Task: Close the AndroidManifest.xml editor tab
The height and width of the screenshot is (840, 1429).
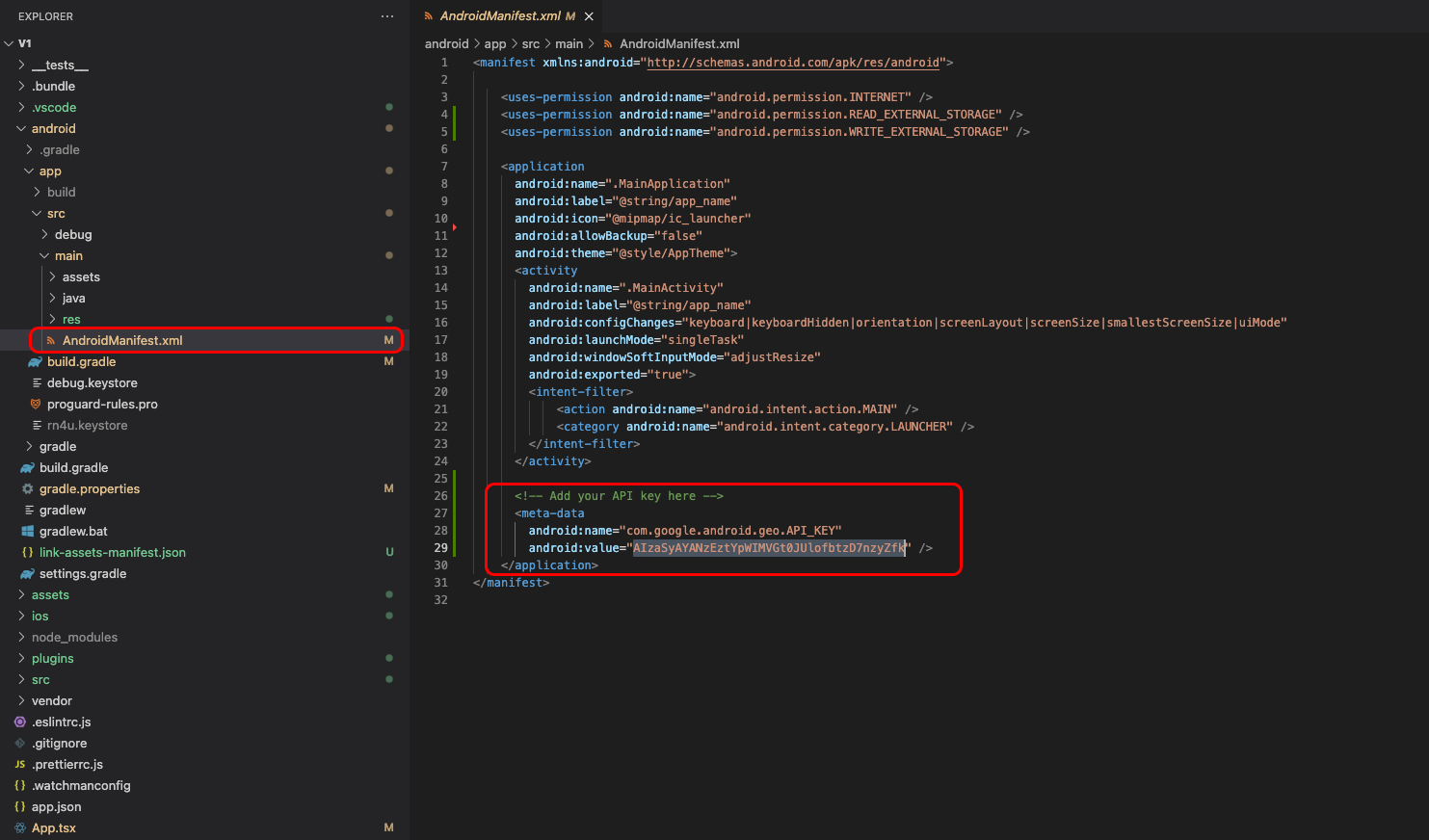Action: (589, 16)
